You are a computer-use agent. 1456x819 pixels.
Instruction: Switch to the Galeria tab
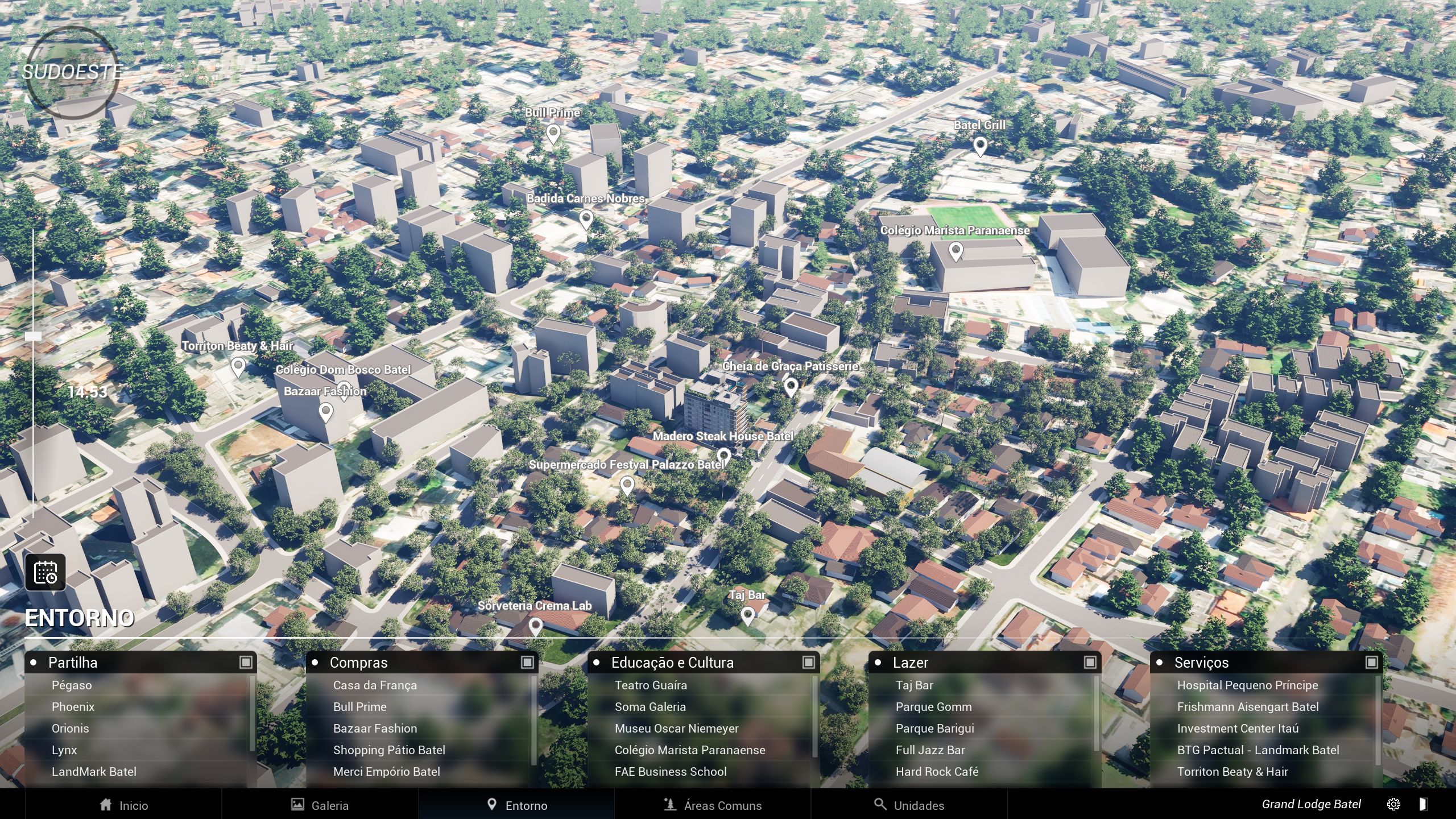click(320, 805)
